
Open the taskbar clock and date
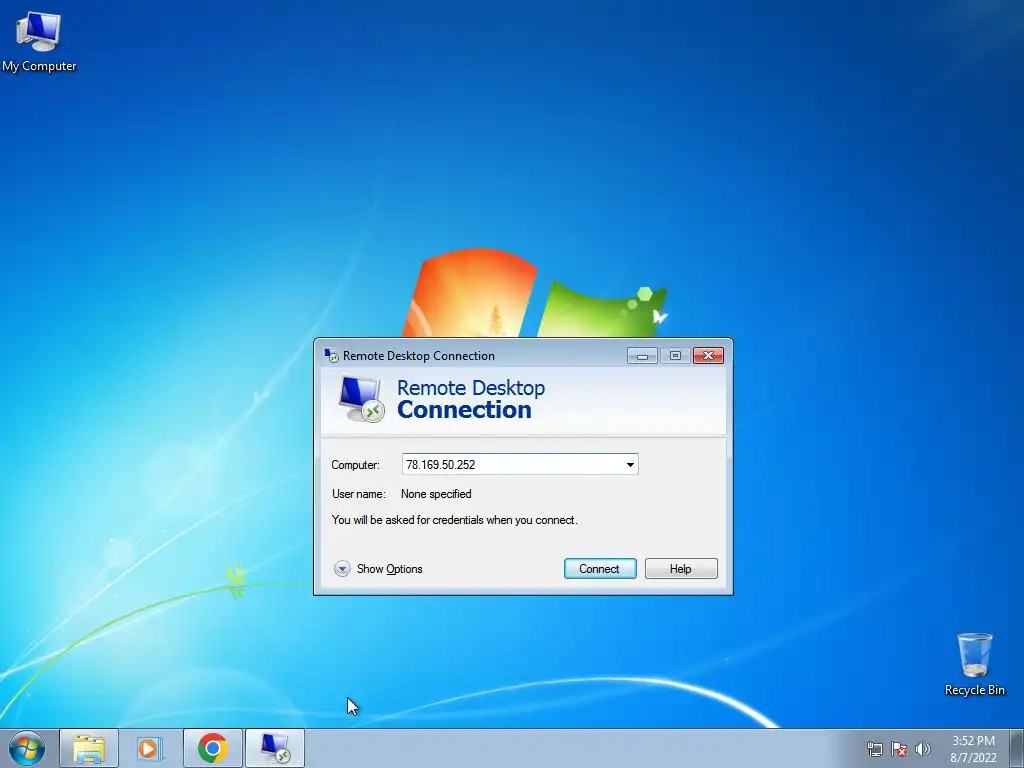[973, 749]
